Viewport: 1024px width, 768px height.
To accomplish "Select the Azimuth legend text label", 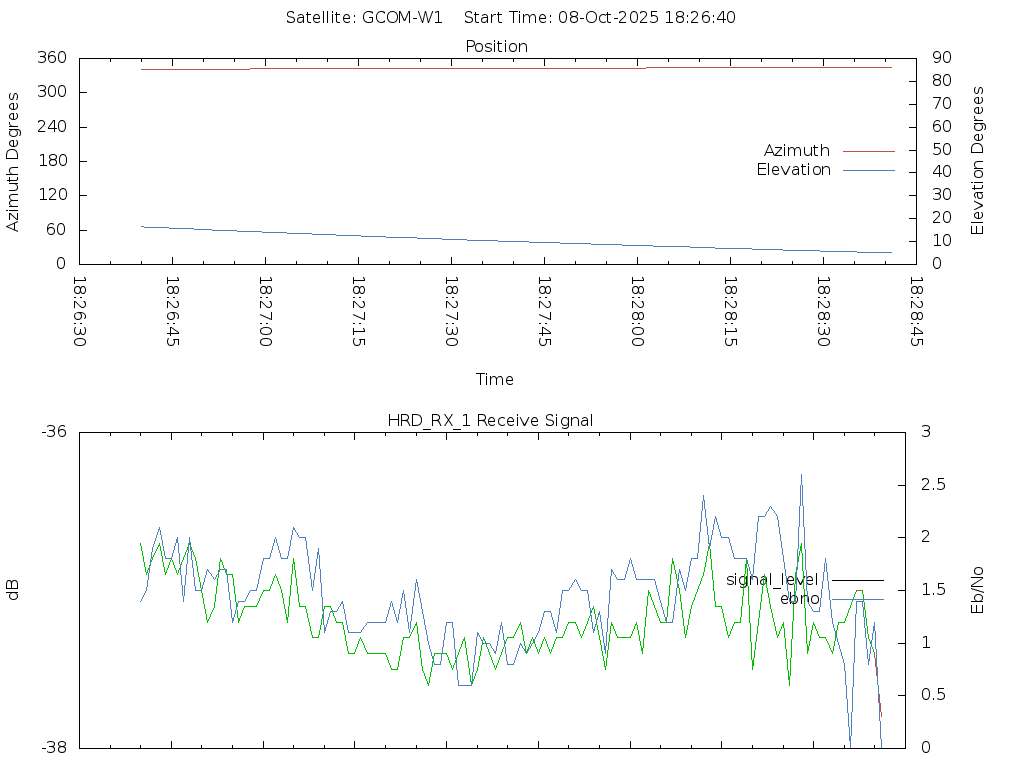I will (x=796, y=151).
